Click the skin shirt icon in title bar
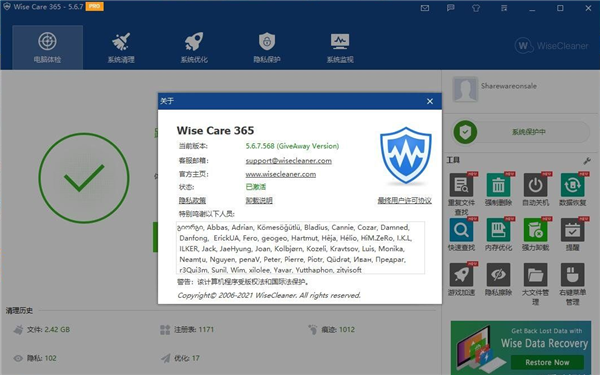 (476, 8)
